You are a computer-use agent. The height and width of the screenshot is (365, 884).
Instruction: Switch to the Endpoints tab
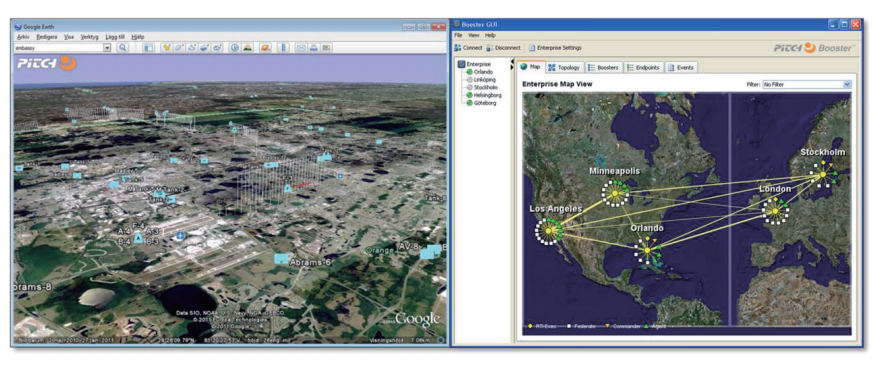coord(643,67)
